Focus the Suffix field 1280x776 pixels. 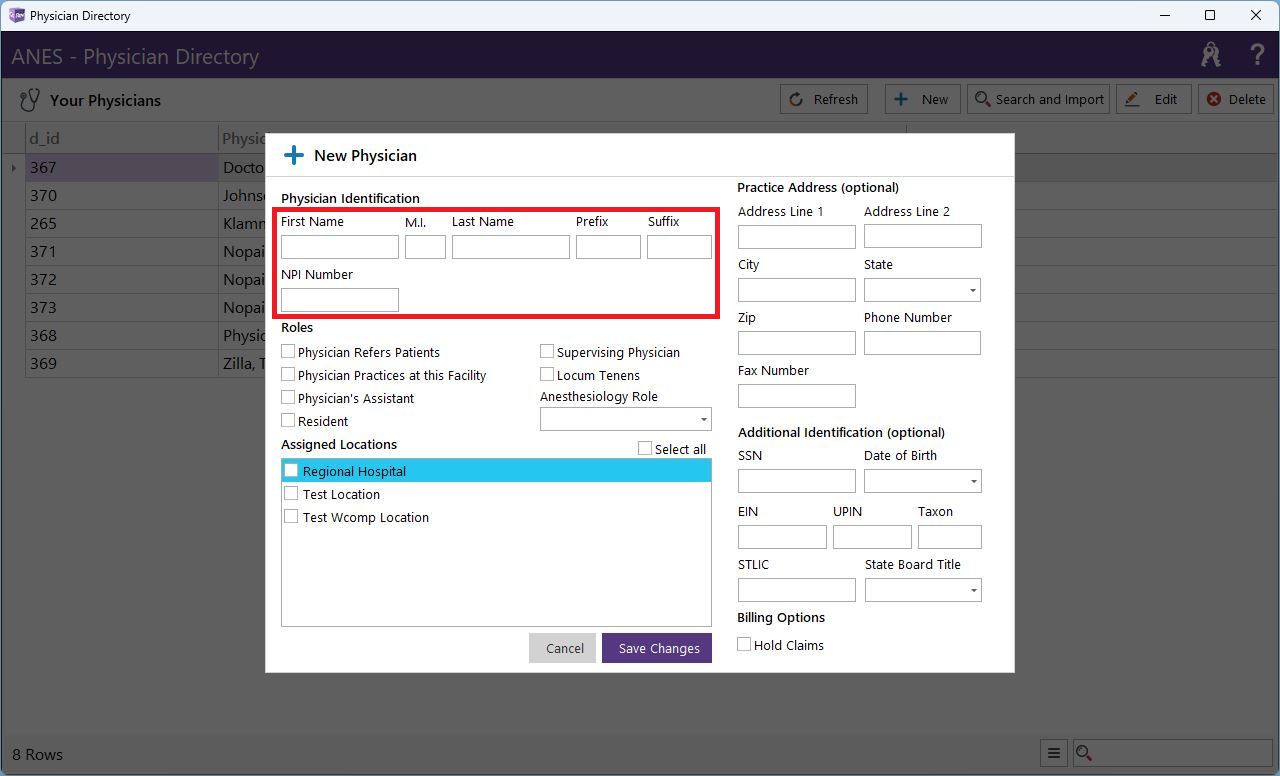(x=679, y=246)
